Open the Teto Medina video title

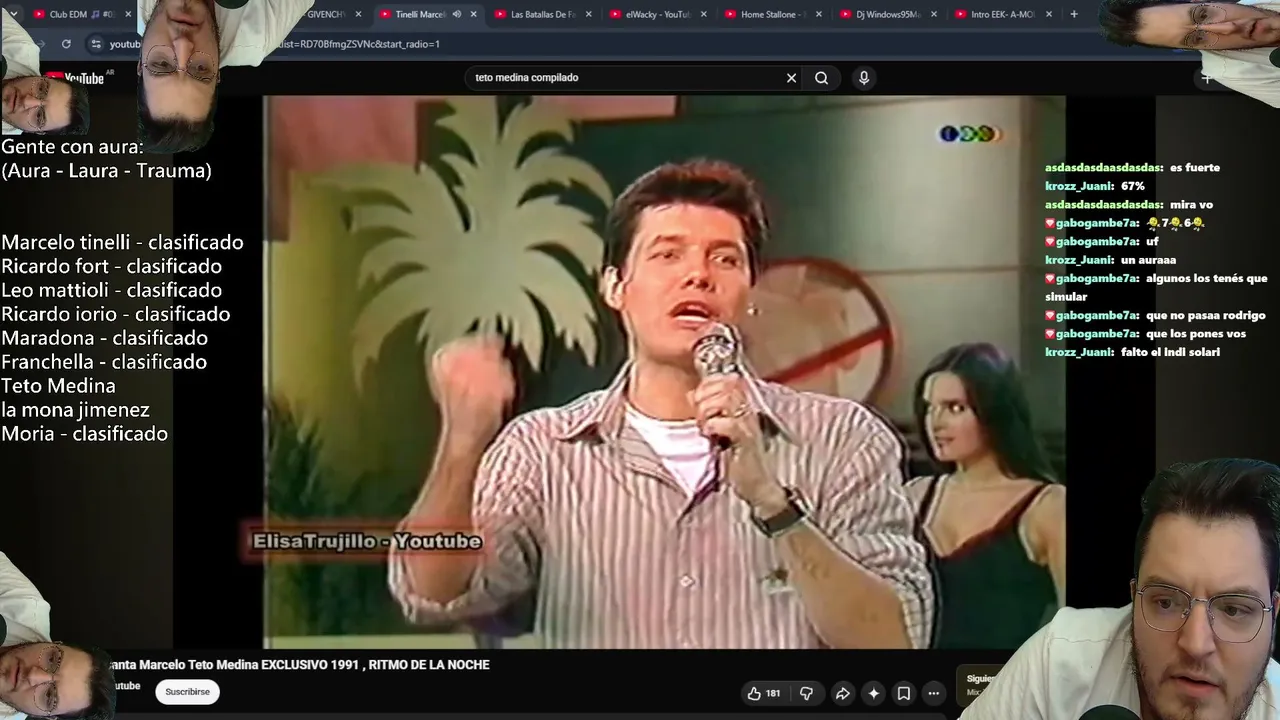(x=298, y=665)
